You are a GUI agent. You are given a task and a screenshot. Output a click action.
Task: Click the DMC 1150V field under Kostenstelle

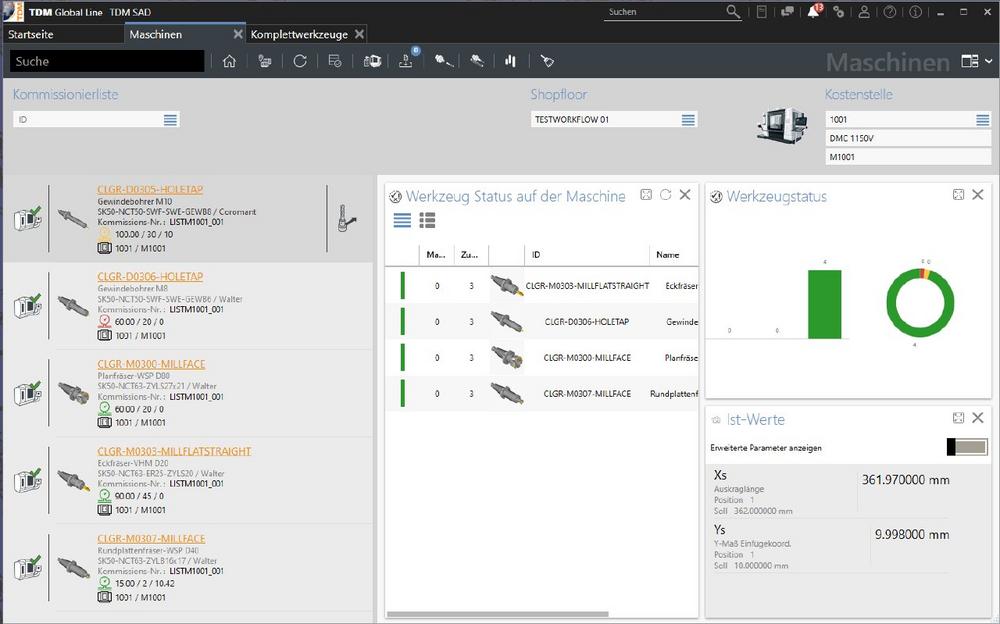click(x=908, y=138)
